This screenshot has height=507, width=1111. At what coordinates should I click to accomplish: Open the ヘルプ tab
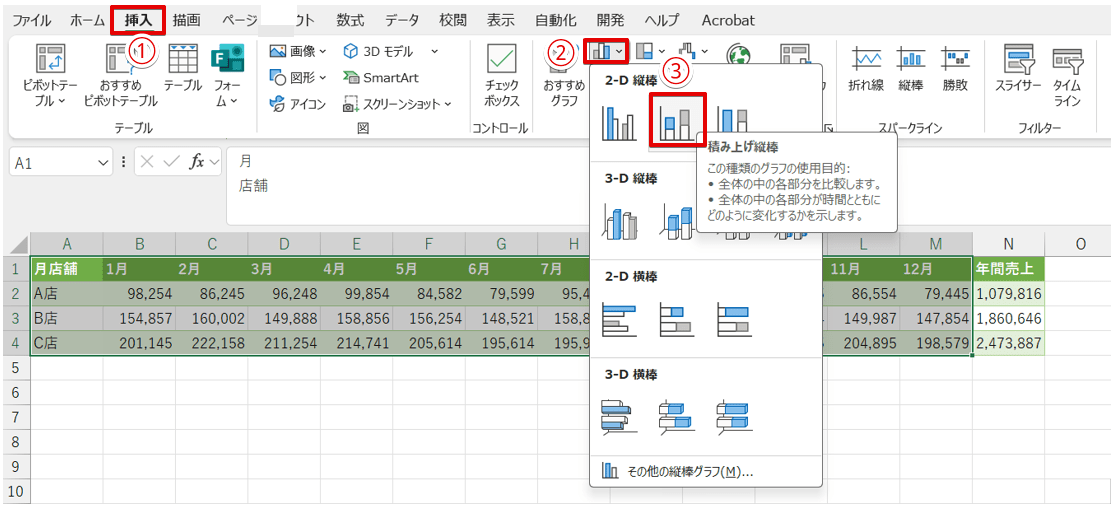click(x=662, y=20)
